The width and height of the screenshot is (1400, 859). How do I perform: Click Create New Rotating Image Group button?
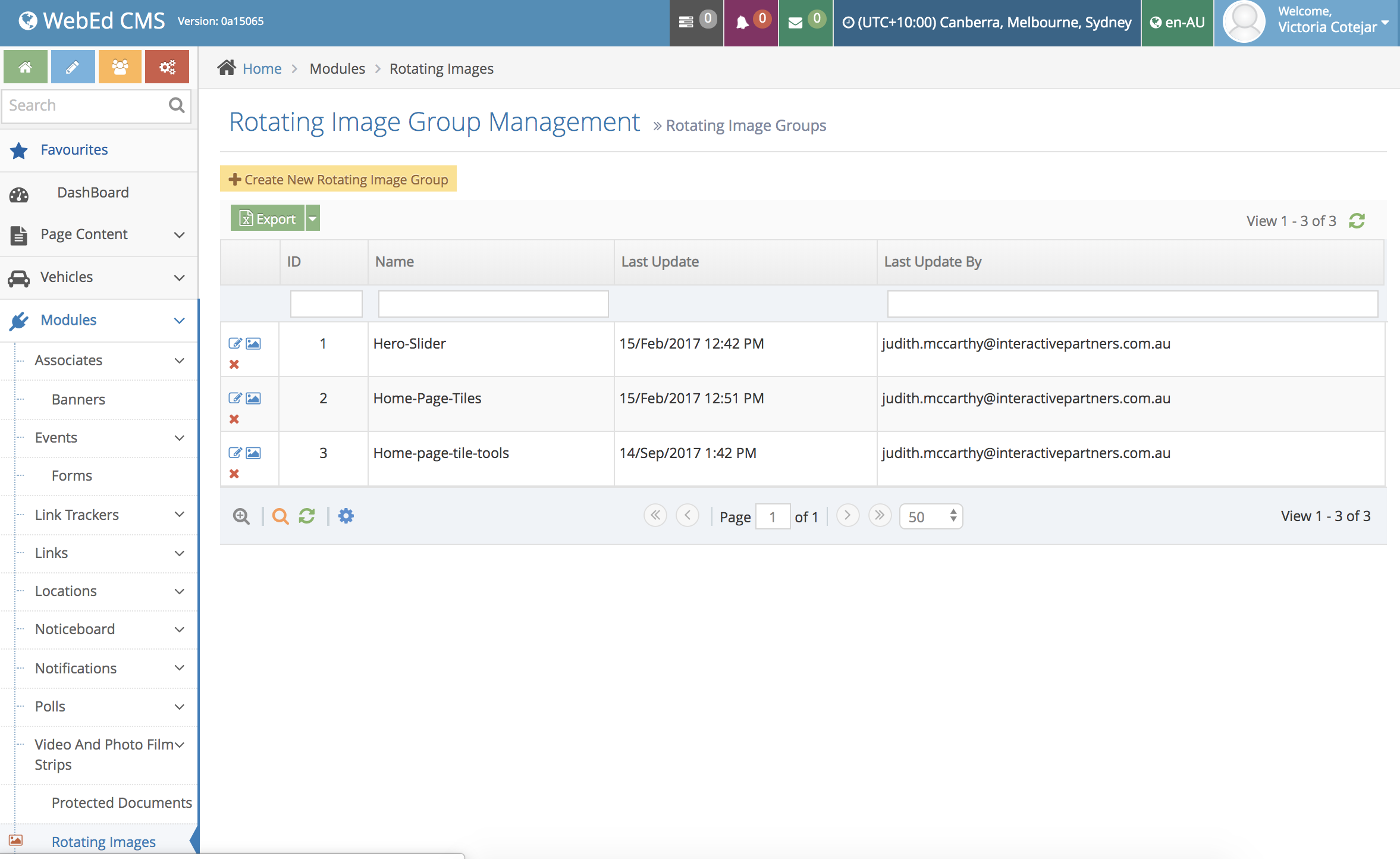click(338, 179)
